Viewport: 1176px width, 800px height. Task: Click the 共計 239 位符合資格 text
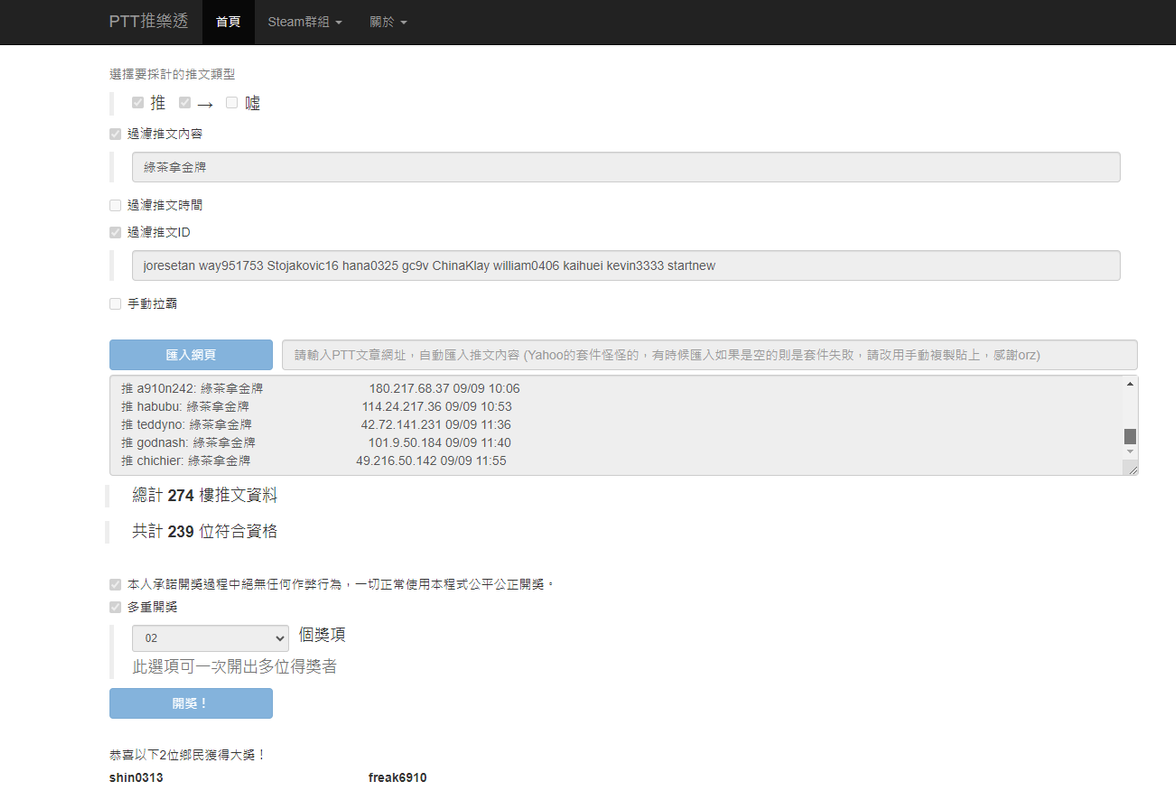[x=205, y=531]
